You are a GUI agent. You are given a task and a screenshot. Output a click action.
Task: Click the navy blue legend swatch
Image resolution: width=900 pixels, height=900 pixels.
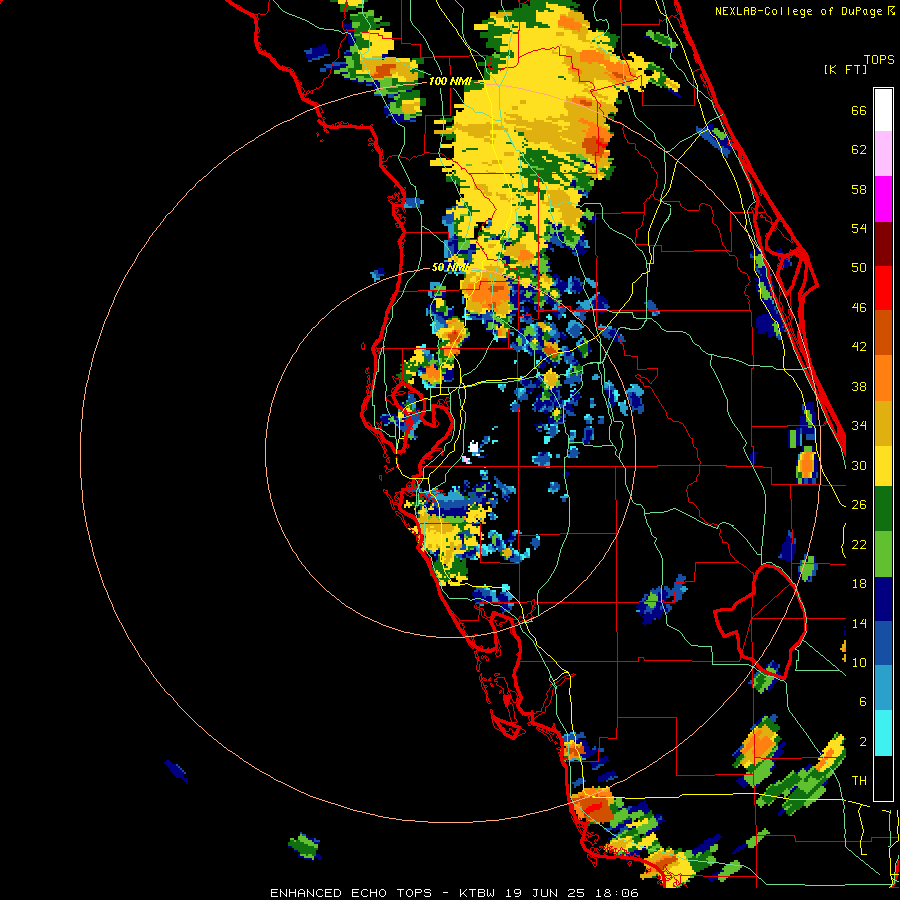click(x=883, y=599)
